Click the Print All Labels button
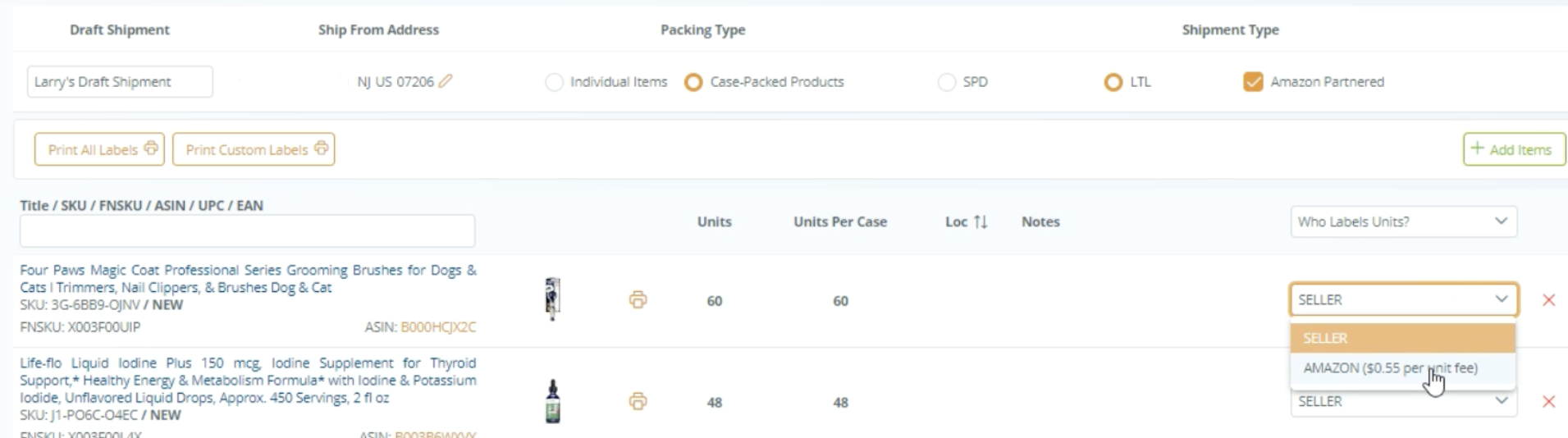 (x=99, y=149)
